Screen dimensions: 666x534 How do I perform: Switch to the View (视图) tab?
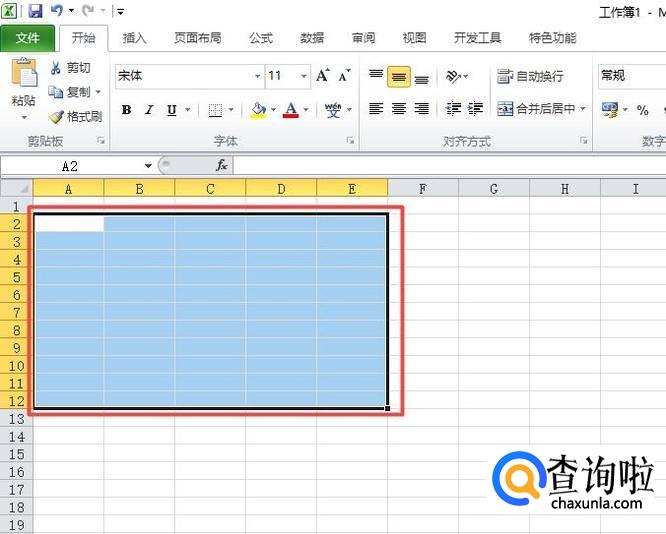[x=414, y=38]
